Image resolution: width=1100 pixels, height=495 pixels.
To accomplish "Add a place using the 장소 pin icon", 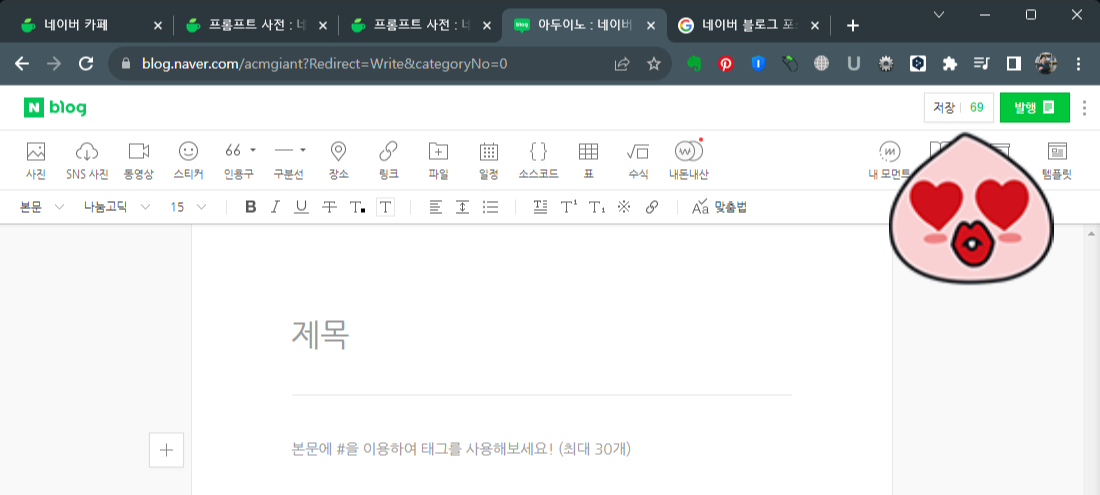I will pyautogui.click(x=339, y=161).
